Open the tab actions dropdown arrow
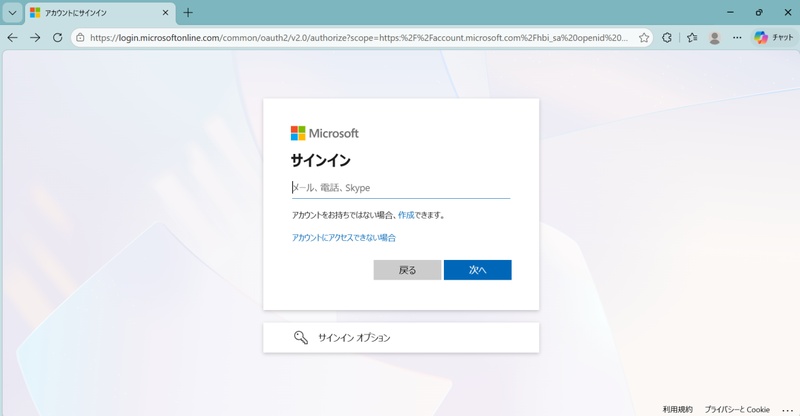 pyautogui.click(x=12, y=13)
